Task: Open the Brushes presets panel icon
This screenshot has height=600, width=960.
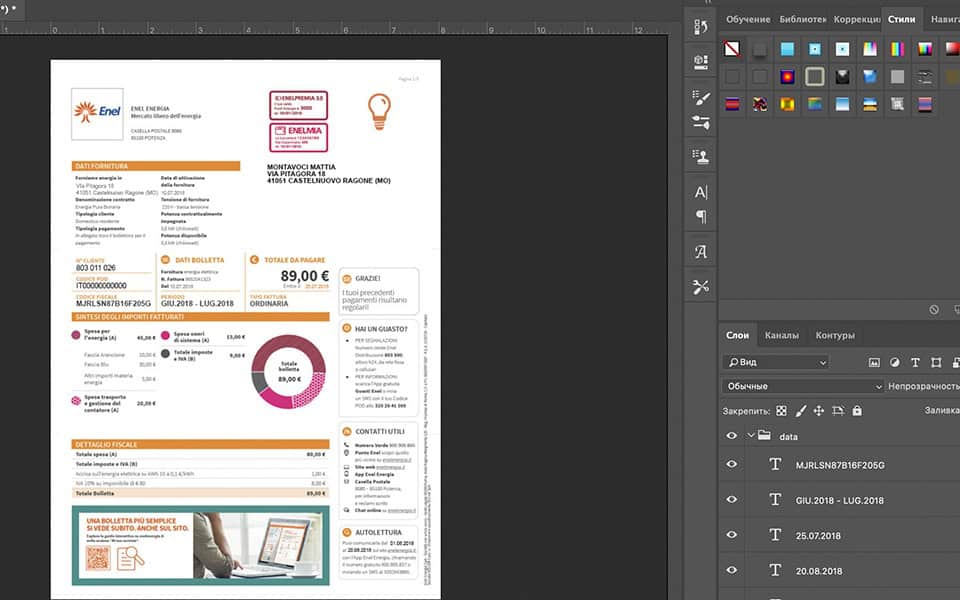Action: [701, 122]
